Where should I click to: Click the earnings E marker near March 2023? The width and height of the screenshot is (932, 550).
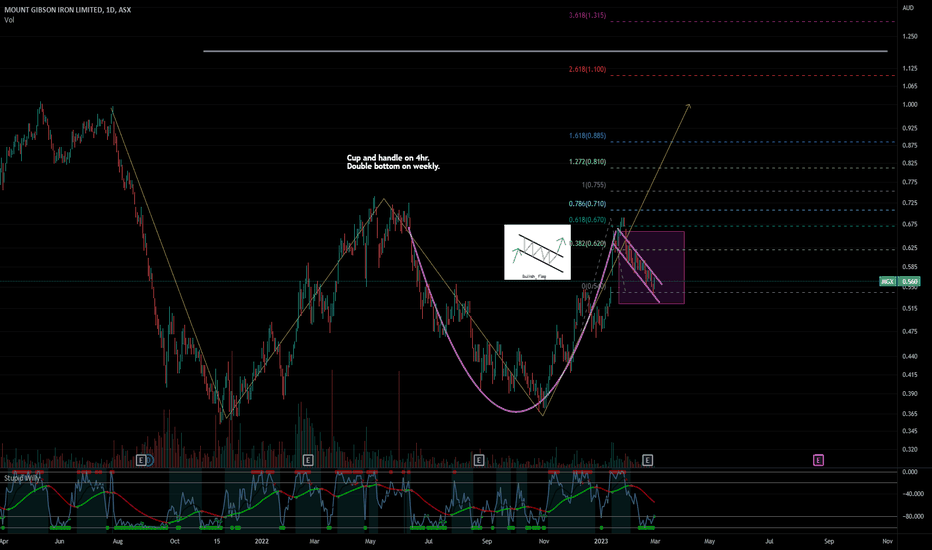(648, 460)
